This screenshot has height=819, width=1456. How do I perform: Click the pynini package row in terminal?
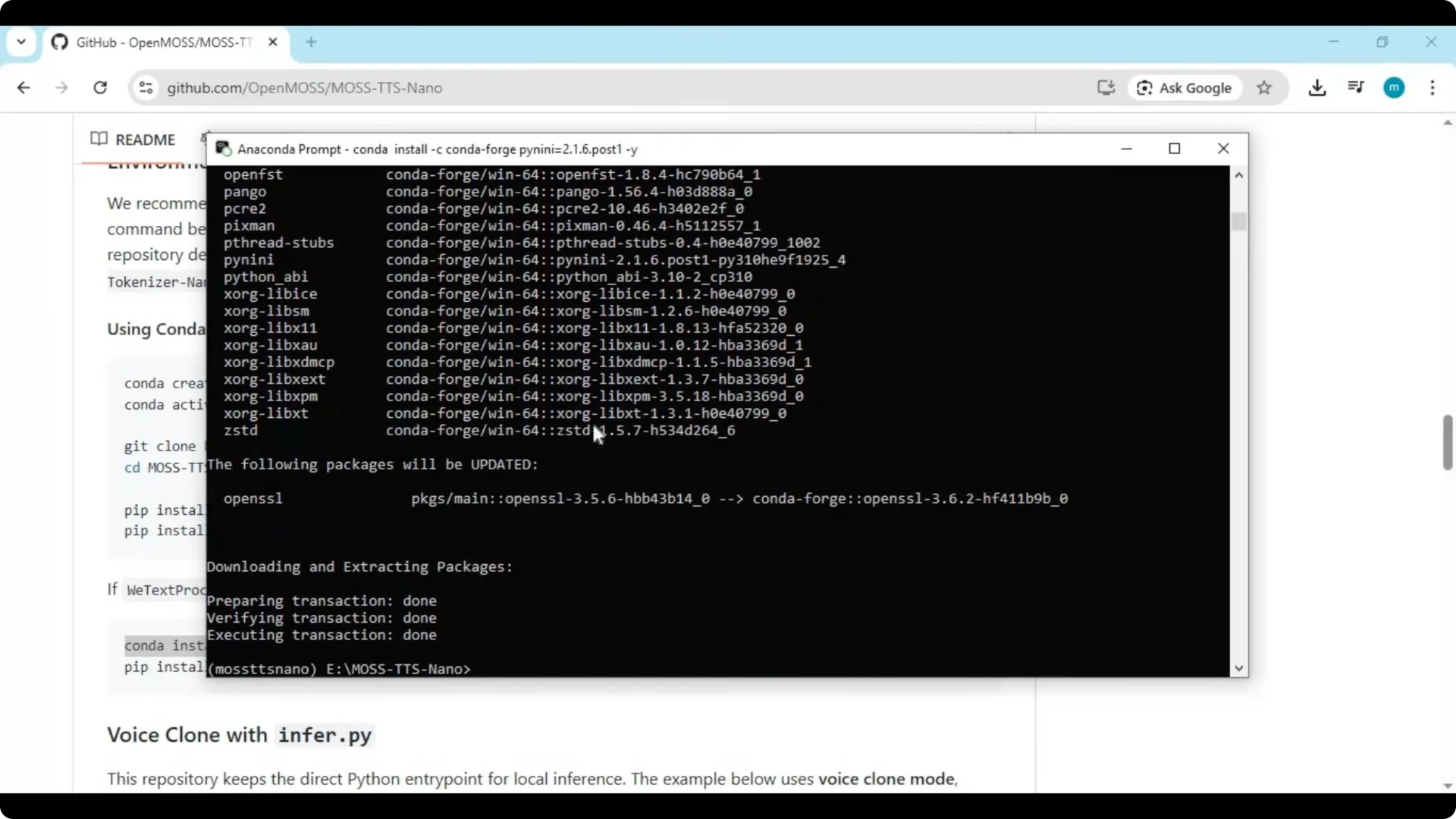click(535, 260)
